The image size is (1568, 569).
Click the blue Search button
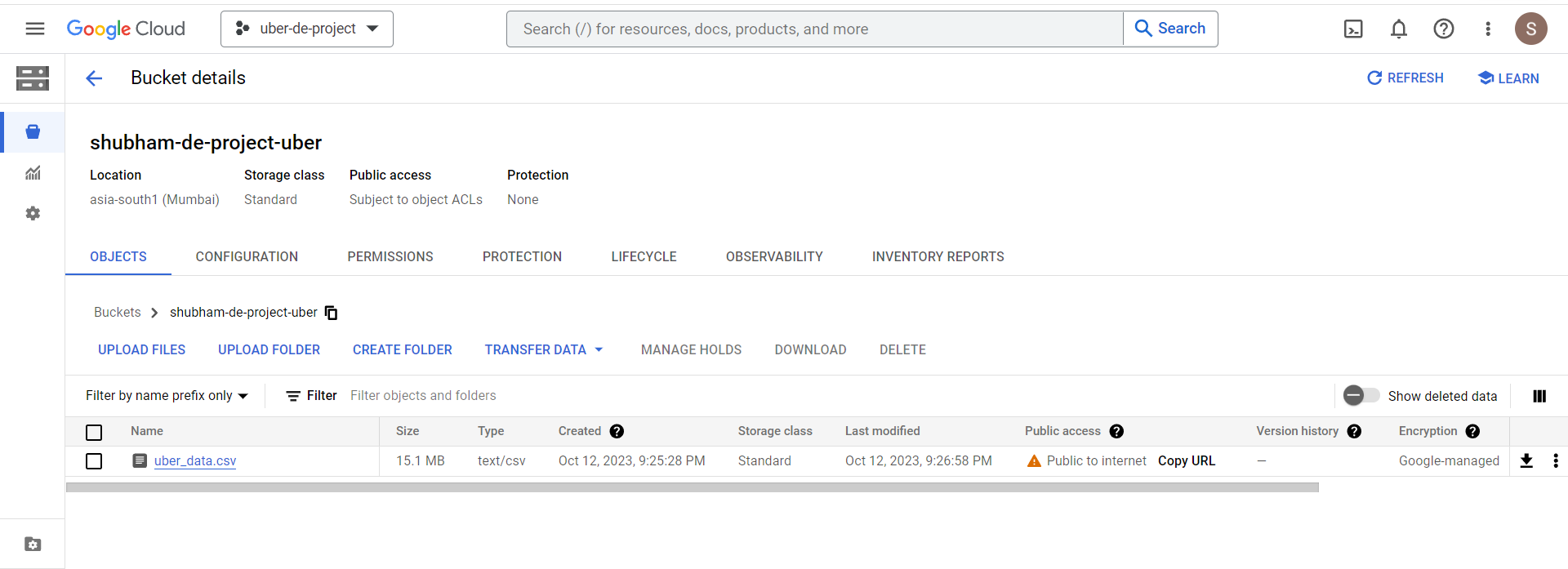(1170, 29)
